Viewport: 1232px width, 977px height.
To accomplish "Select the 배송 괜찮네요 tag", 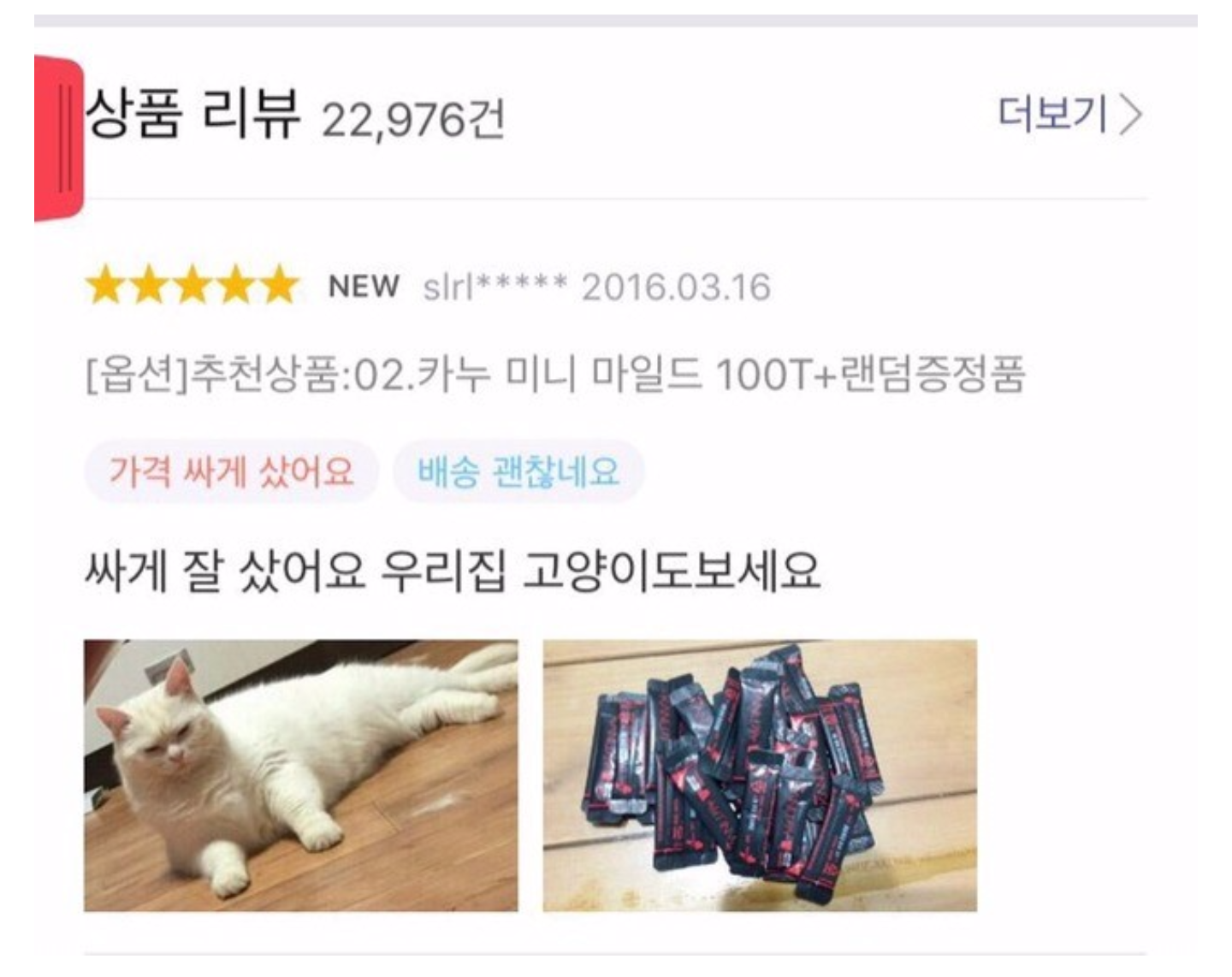I will [518, 471].
